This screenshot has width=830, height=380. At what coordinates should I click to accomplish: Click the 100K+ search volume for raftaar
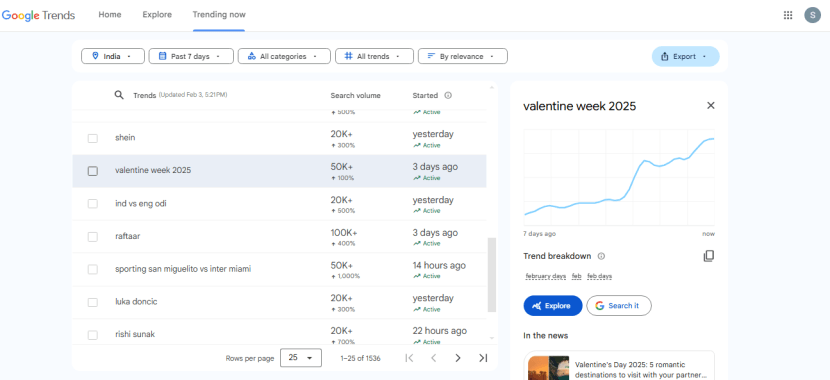pyautogui.click(x=344, y=233)
